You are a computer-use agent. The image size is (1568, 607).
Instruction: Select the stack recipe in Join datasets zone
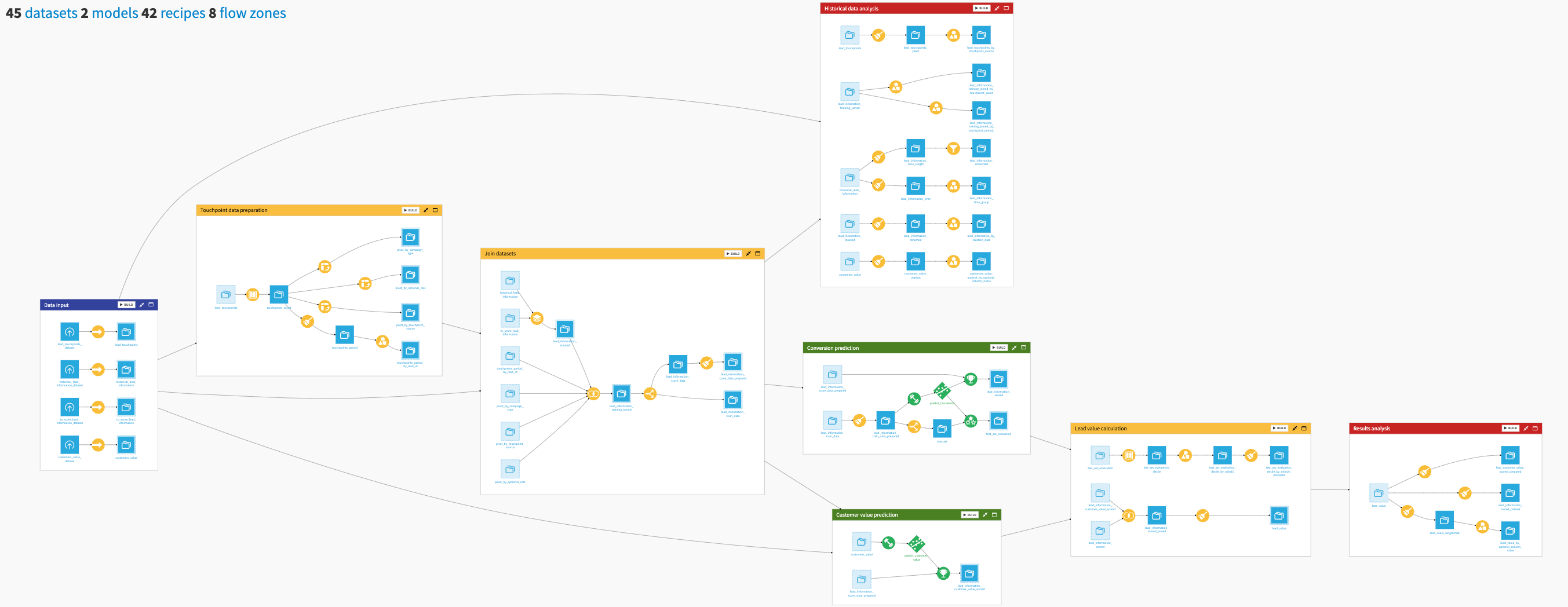(x=537, y=318)
